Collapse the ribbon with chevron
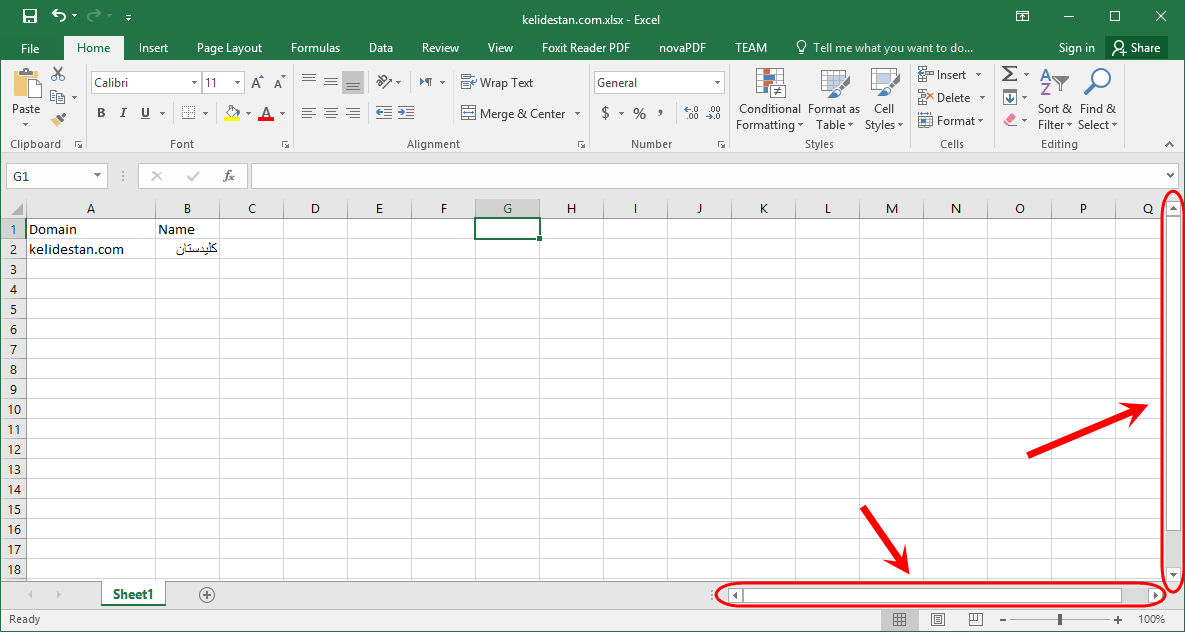1185x632 pixels. [1170, 144]
